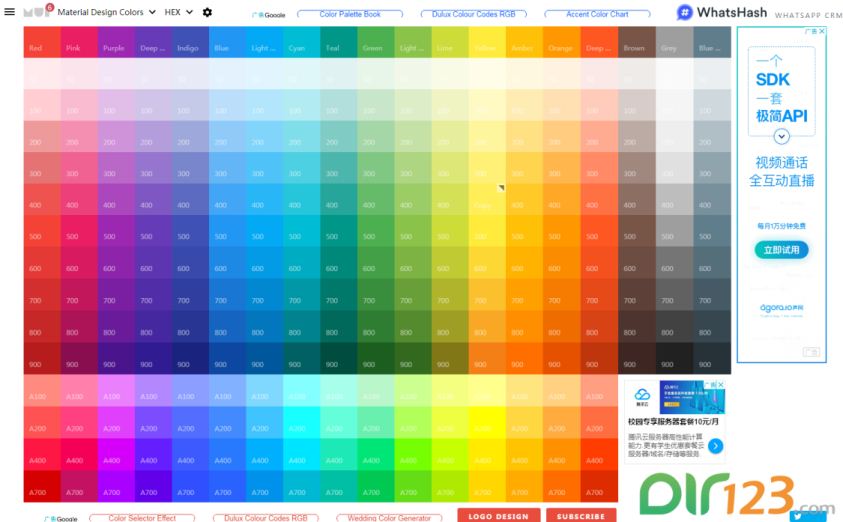This screenshot has height=522, width=843.
Task: Pick the Brown 100 swatch
Action: point(637,105)
